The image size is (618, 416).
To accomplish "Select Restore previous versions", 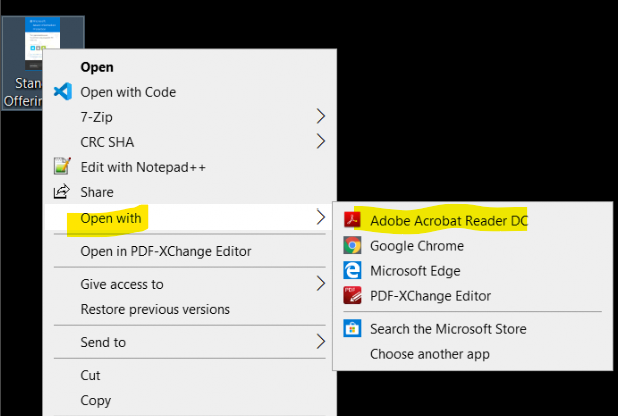I will (155, 309).
